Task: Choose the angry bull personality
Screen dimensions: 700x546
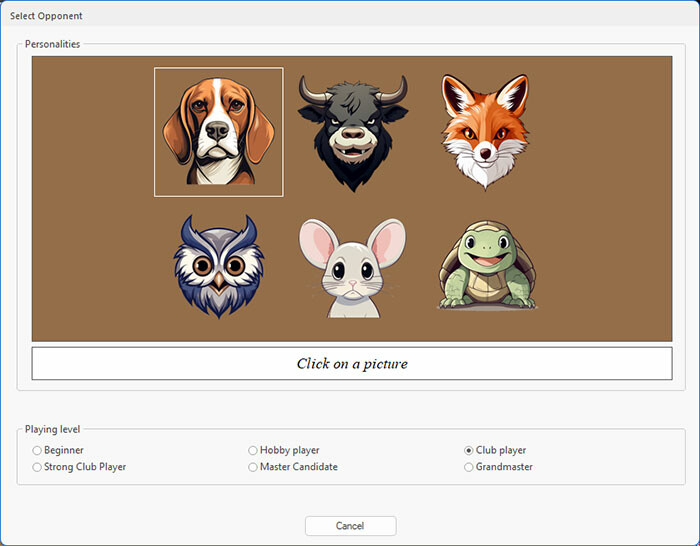Action: pyautogui.click(x=352, y=132)
